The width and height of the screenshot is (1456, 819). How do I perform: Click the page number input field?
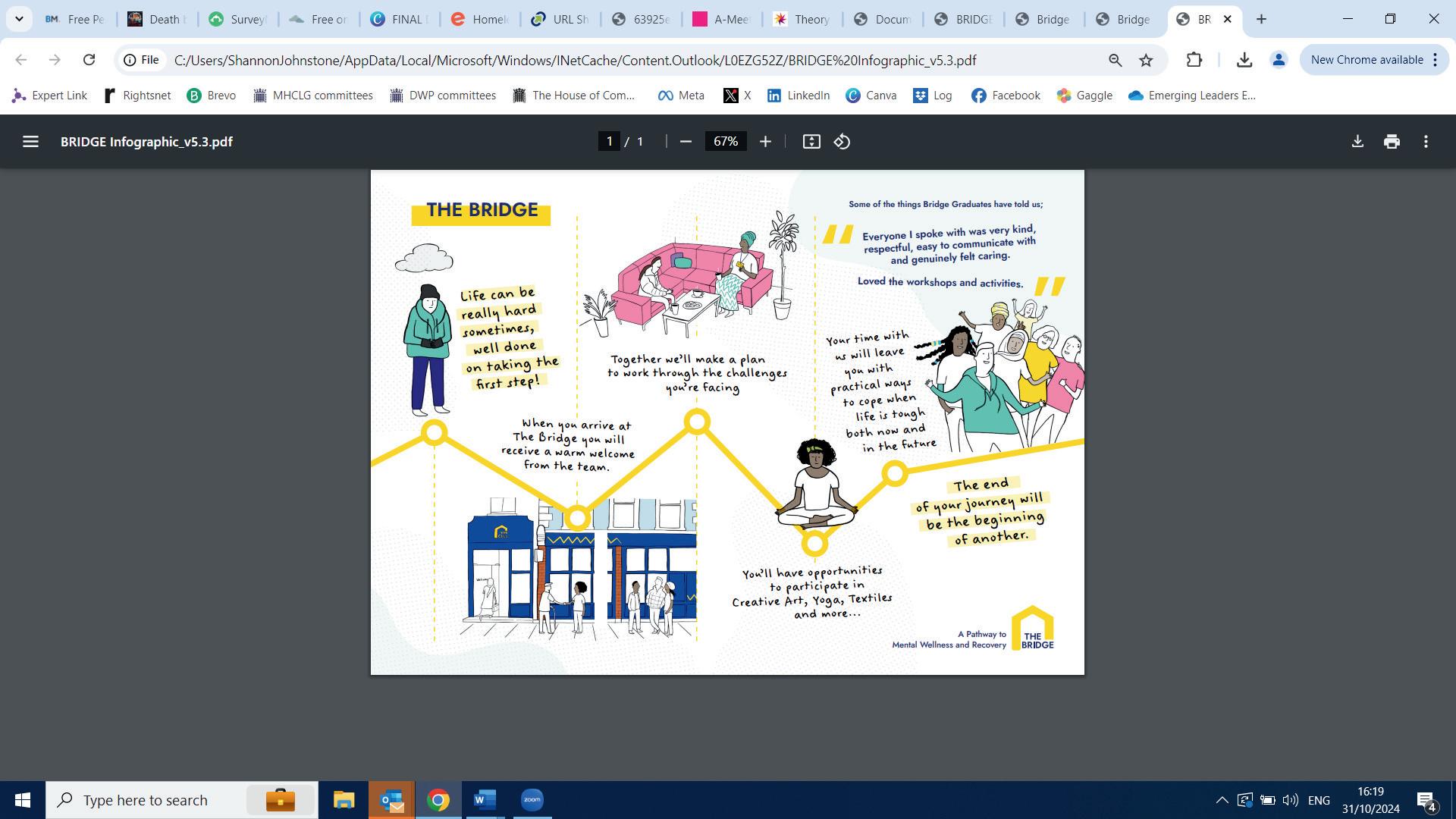609,142
